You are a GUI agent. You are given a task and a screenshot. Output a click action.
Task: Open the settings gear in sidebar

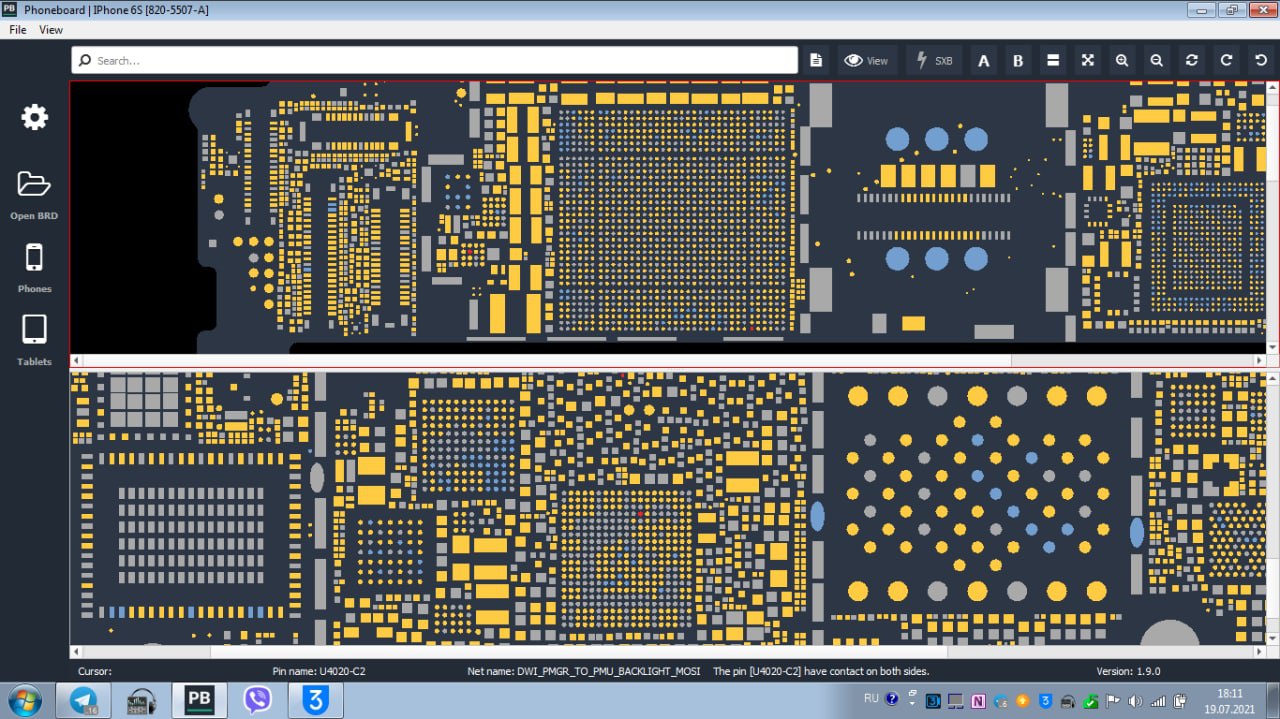click(x=34, y=117)
